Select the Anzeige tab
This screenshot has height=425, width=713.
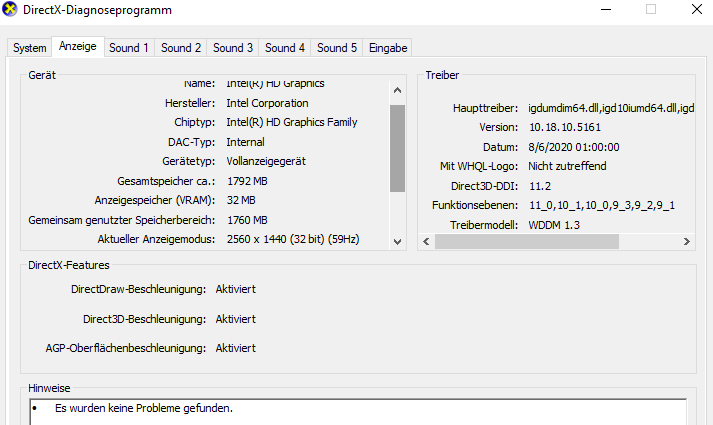pos(78,46)
